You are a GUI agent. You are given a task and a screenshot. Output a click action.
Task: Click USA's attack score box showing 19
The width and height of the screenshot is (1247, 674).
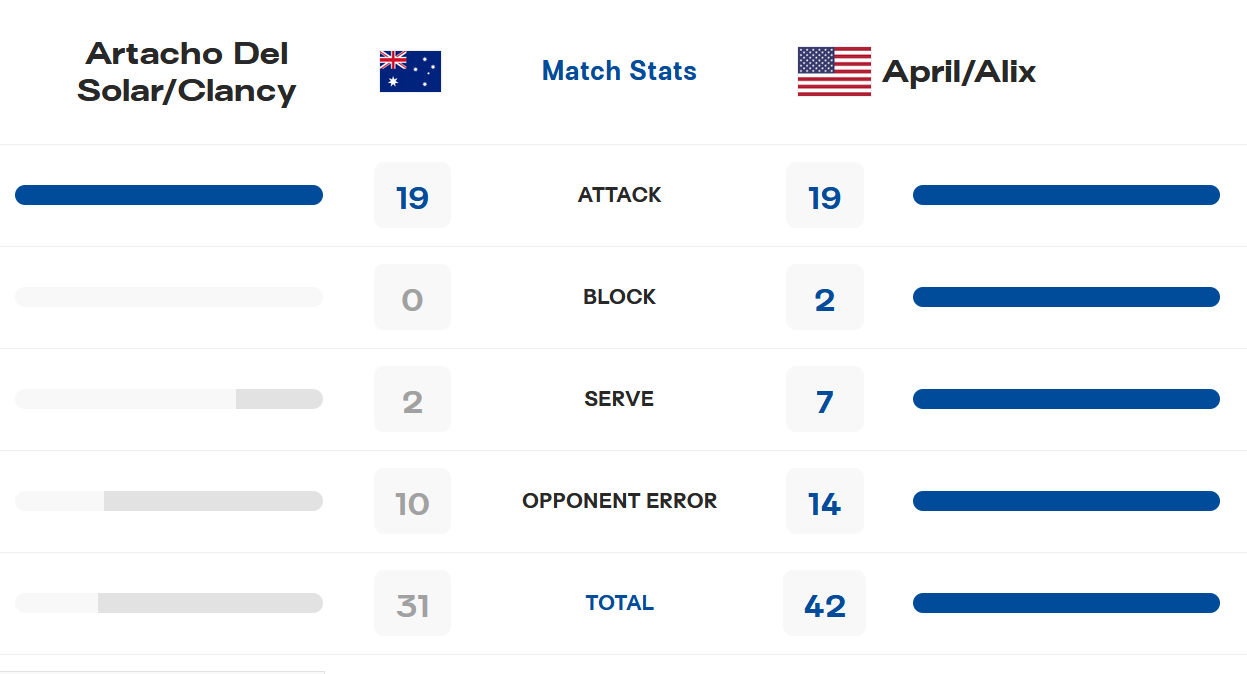824,195
